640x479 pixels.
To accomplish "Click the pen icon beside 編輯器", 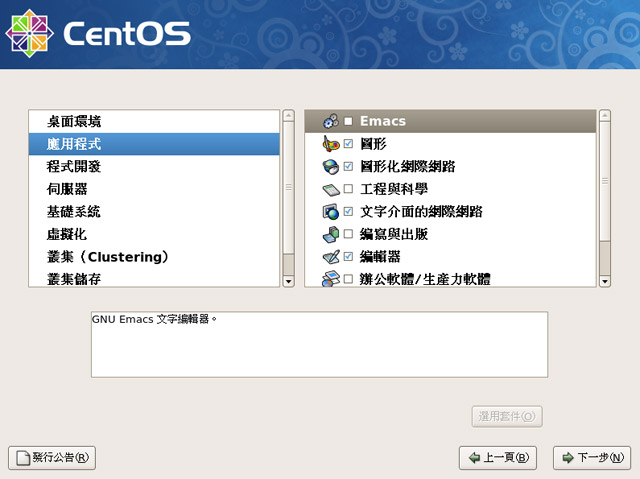I will (331, 257).
